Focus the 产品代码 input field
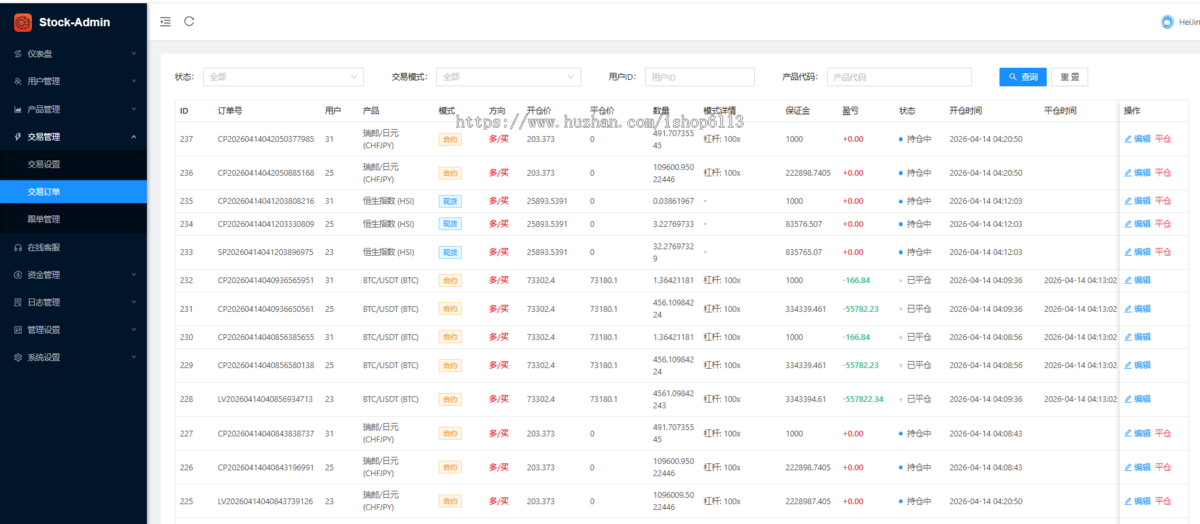1200x524 pixels. coord(899,77)
